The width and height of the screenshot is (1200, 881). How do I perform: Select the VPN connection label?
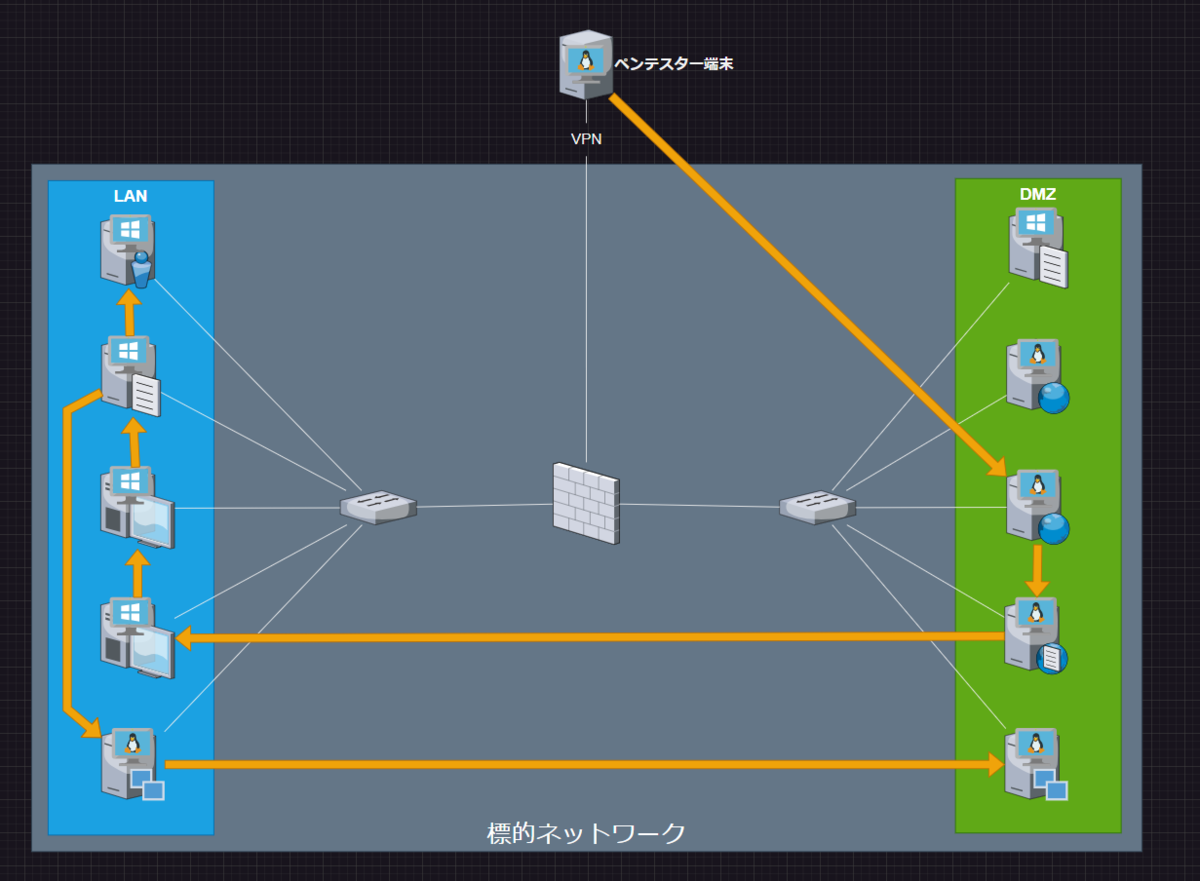point(586,139)
